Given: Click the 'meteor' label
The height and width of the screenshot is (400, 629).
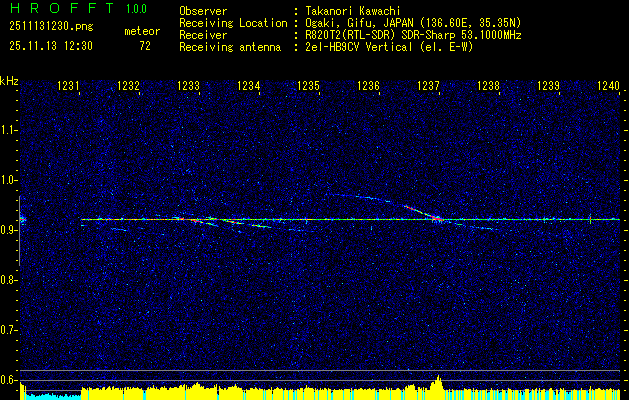Looking at the screenshot, I should click(x=142, y=31).
